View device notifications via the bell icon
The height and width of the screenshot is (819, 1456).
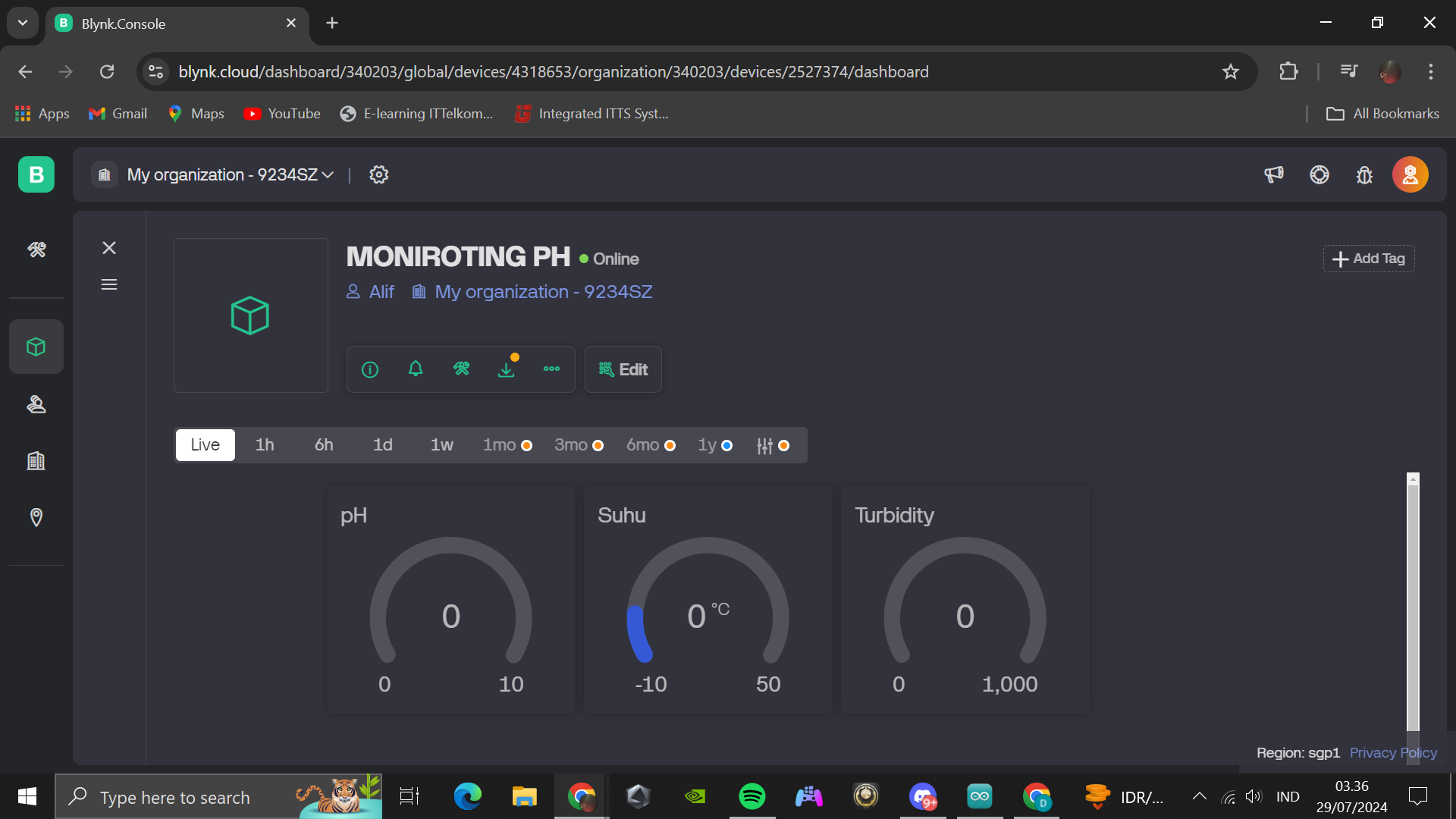[x=415, y=369]
